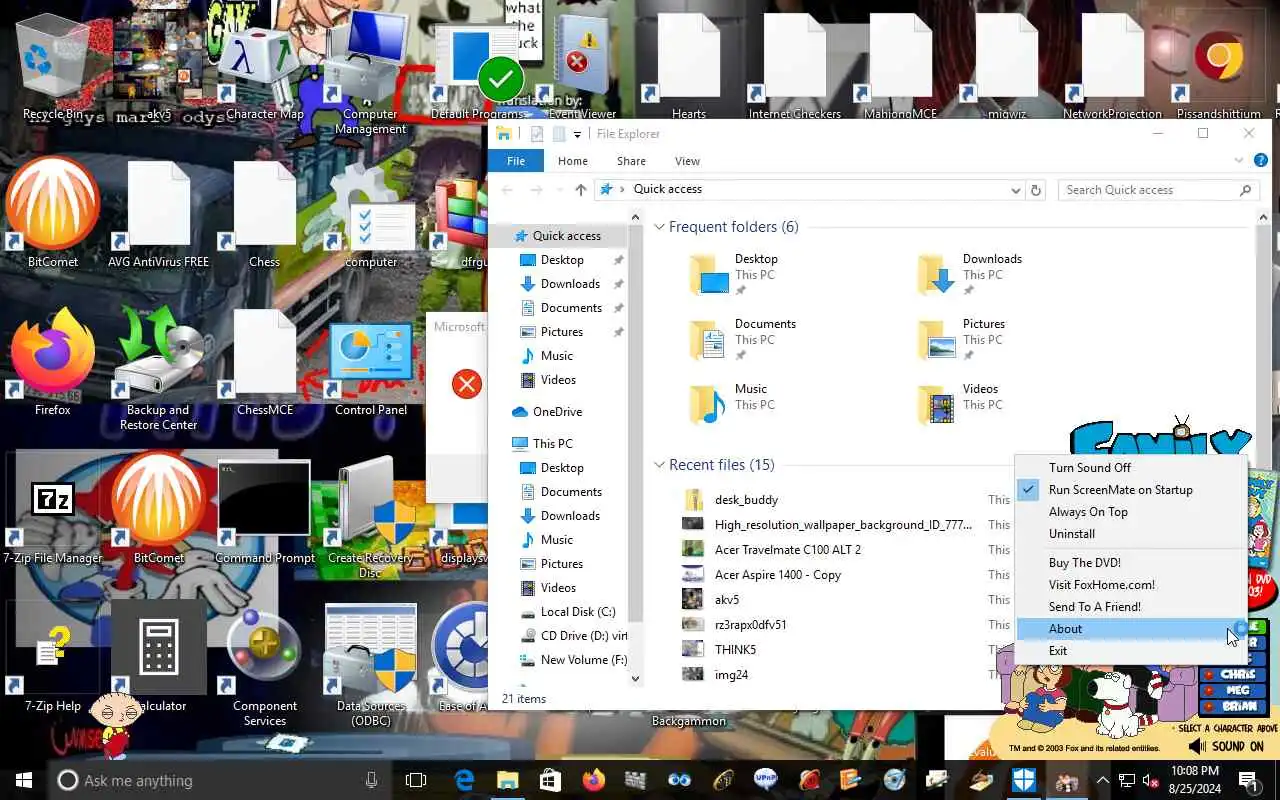Image resolution: width=1280 pixels, height=800 pixels.
Task: Open Microsoft Store from the taskbar
Action: (x=550, y=780)
